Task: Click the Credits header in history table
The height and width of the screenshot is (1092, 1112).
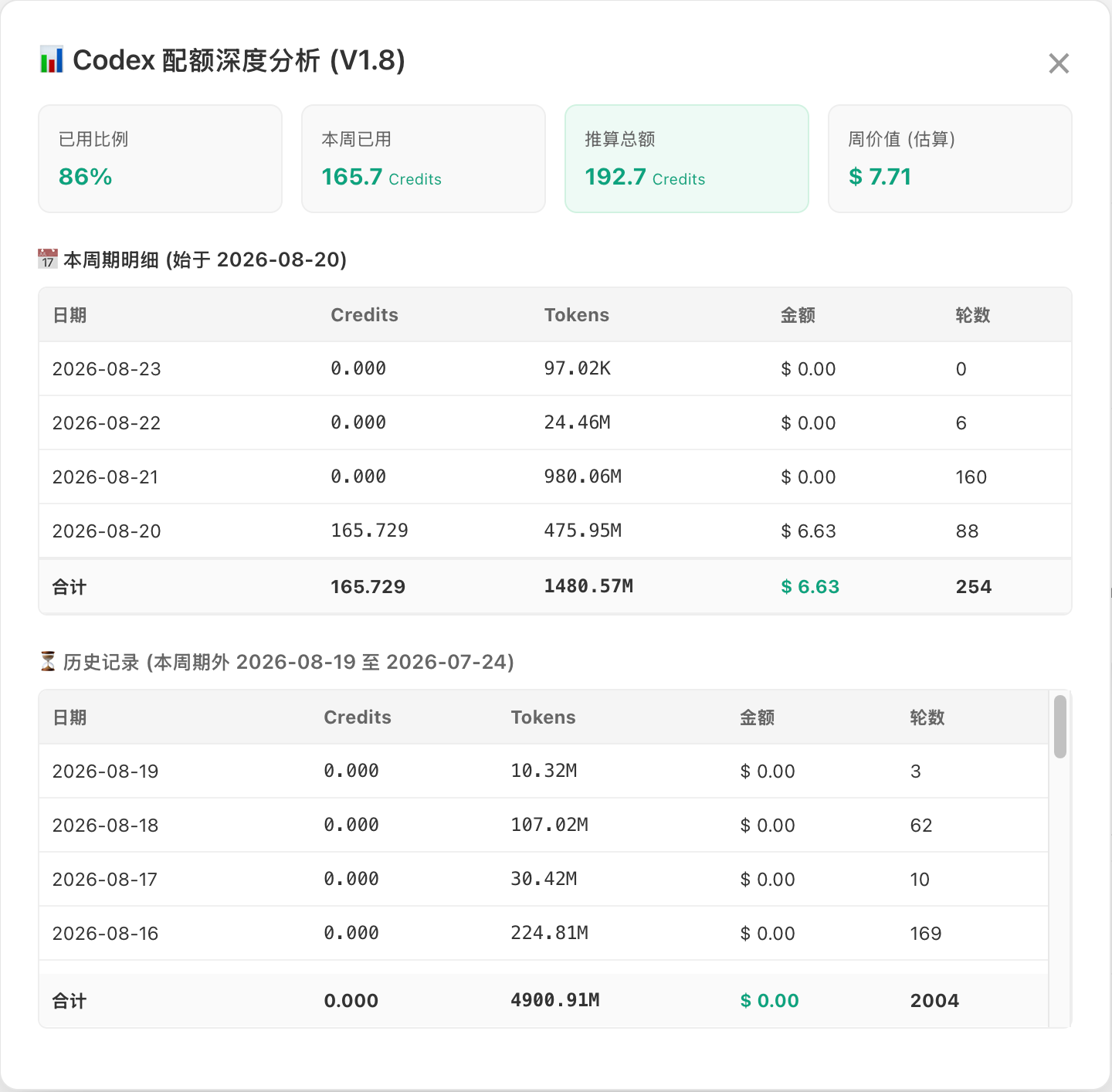Action: click(358, 717)
